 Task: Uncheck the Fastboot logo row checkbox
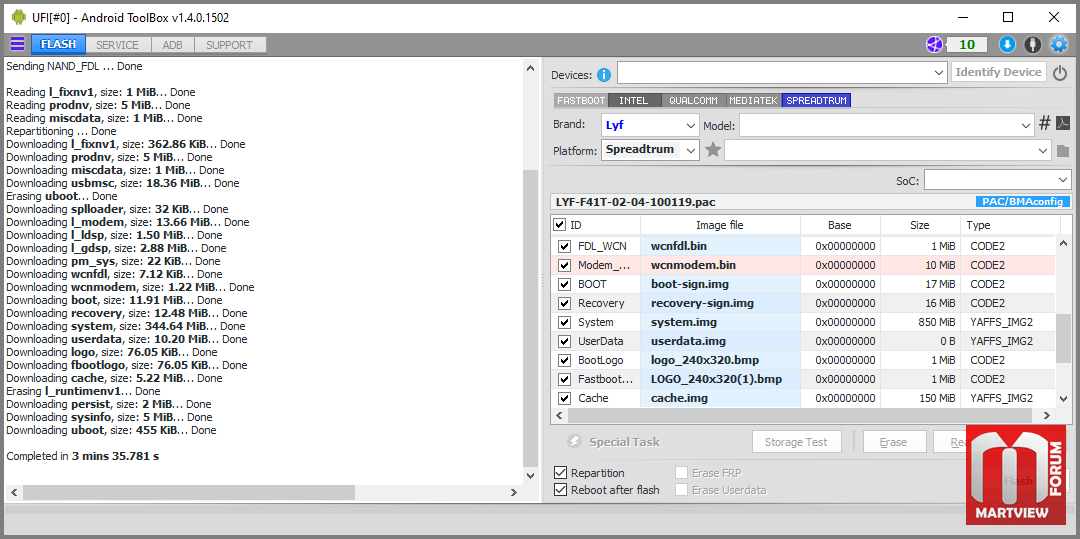pyautogui.click(x=565, y=379)
